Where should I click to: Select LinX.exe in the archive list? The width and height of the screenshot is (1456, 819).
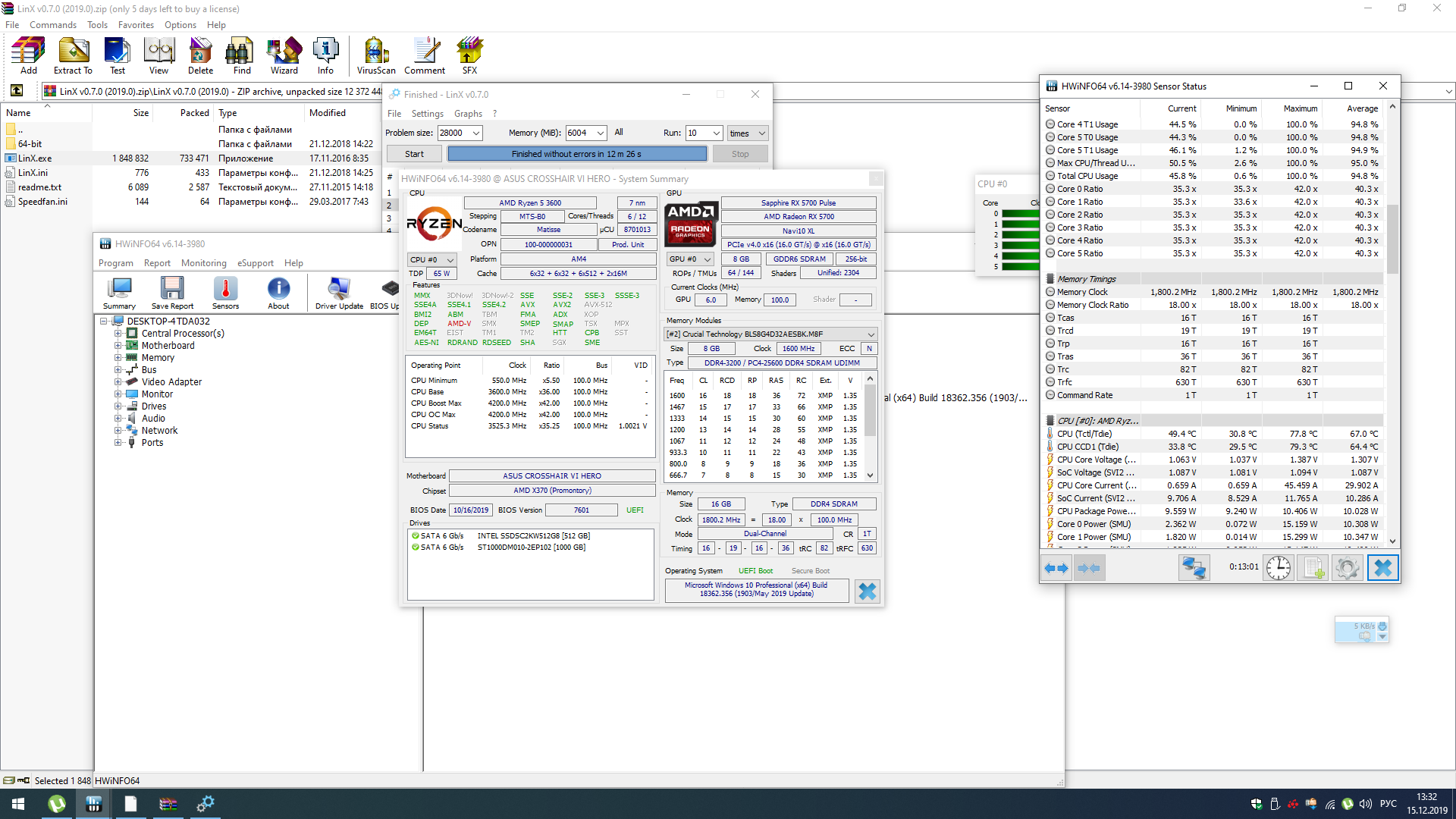35,158
